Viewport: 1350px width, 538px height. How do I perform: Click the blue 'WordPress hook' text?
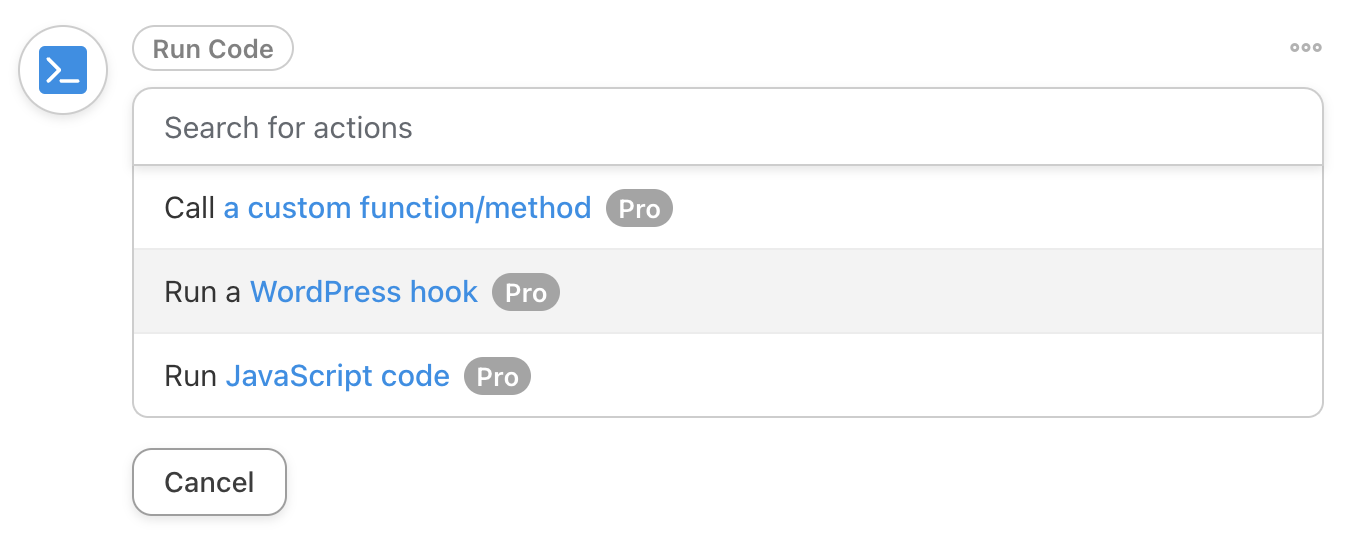point(364,292)
